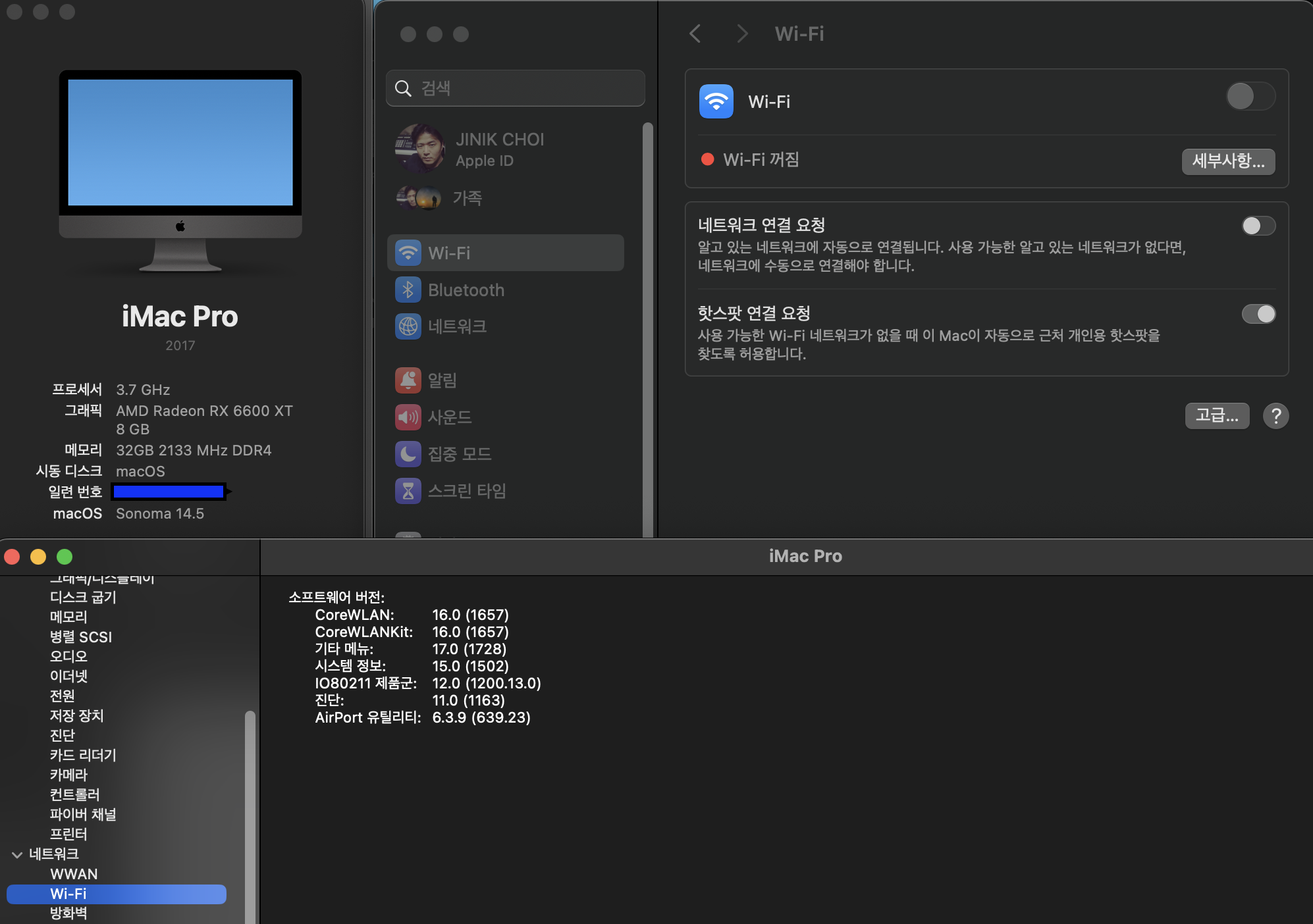Image resolution: width=1313 pixels, height=924 pixels.
Task: Click the Settings sidebar scrollbar
Action: coord(648,329)
